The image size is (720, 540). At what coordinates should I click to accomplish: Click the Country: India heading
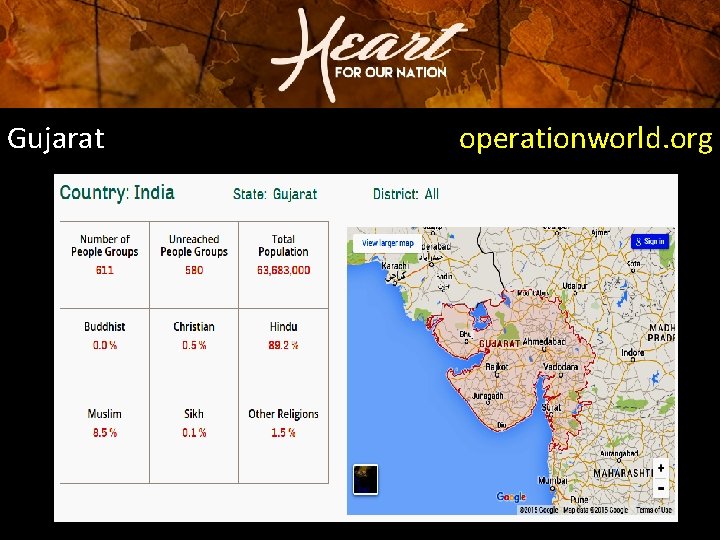click(x=117, y=192)
